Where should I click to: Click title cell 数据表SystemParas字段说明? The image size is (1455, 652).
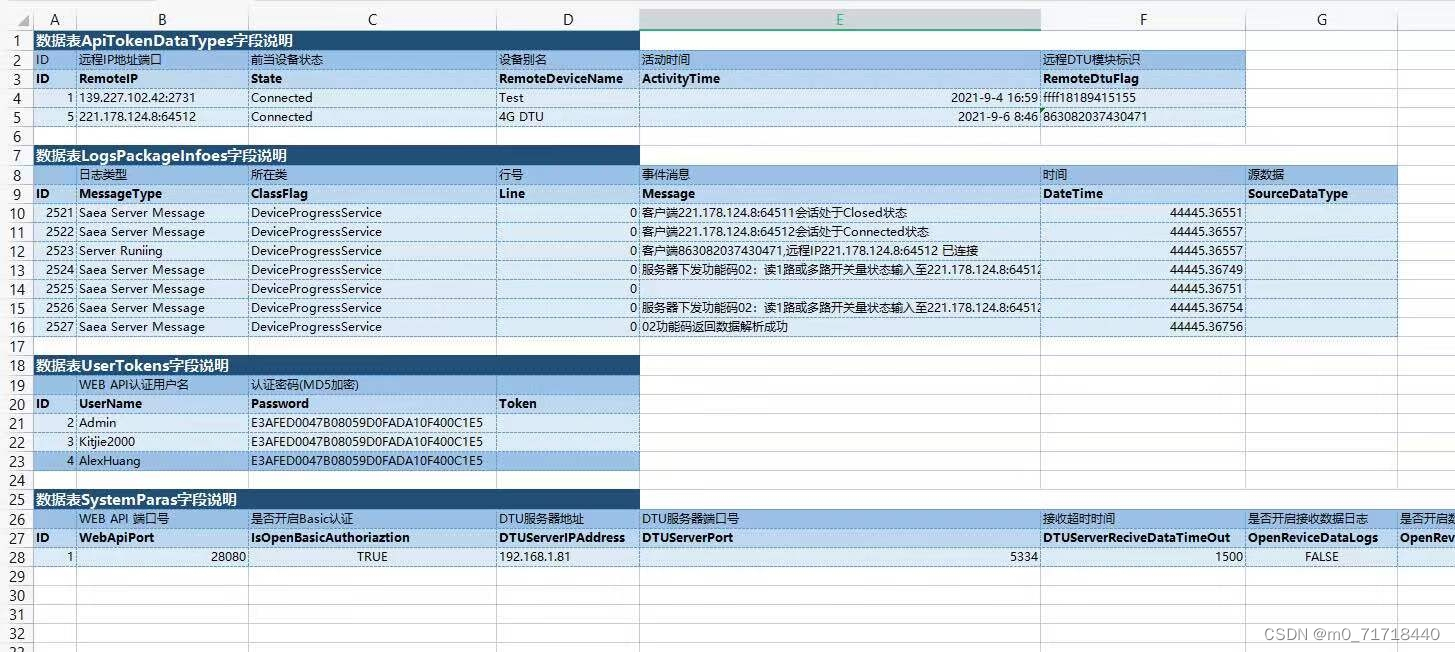pyautogui.click(x=336, y=499)
